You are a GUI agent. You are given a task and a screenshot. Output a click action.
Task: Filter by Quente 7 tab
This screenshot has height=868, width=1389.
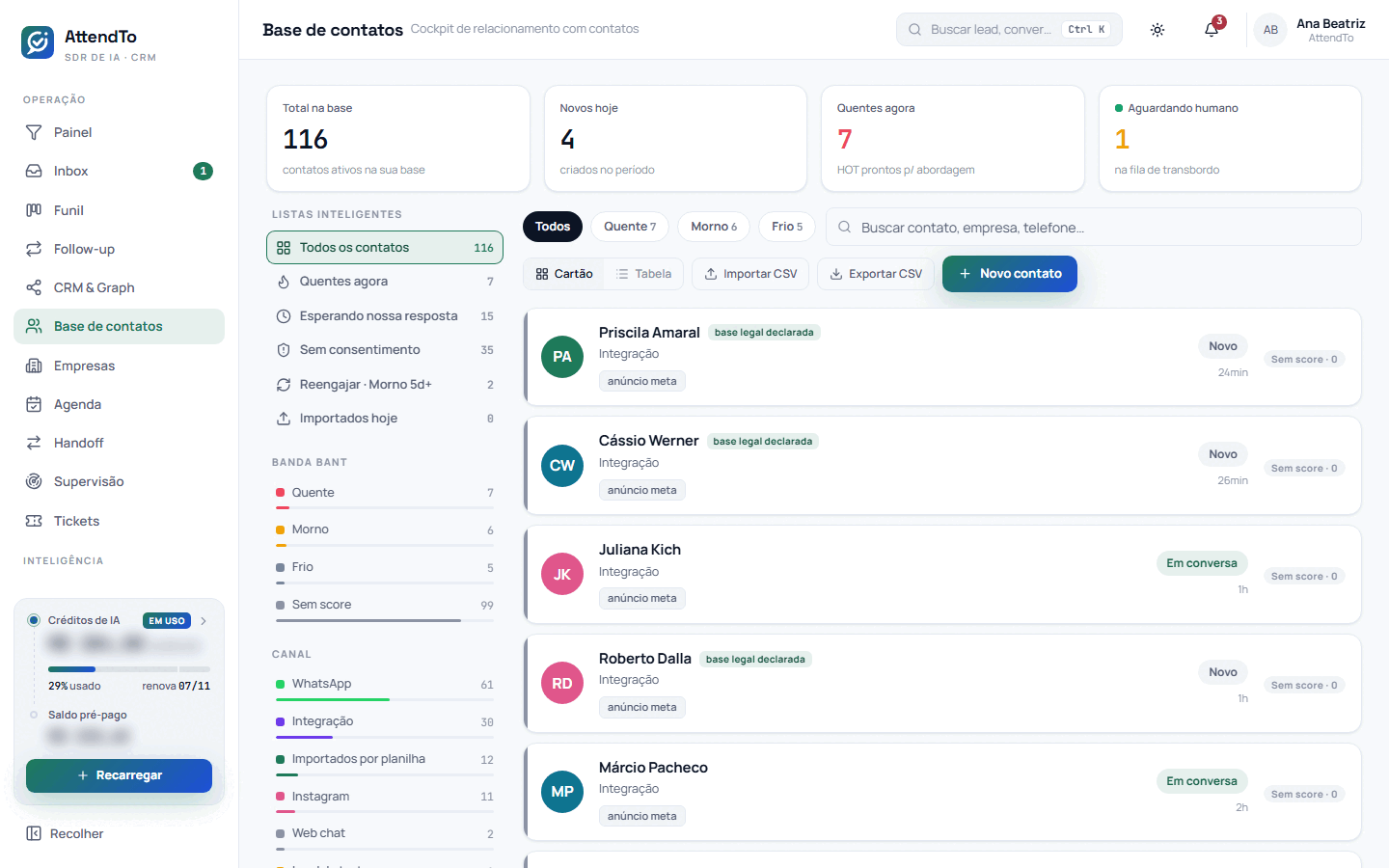(x=630, y=227)
